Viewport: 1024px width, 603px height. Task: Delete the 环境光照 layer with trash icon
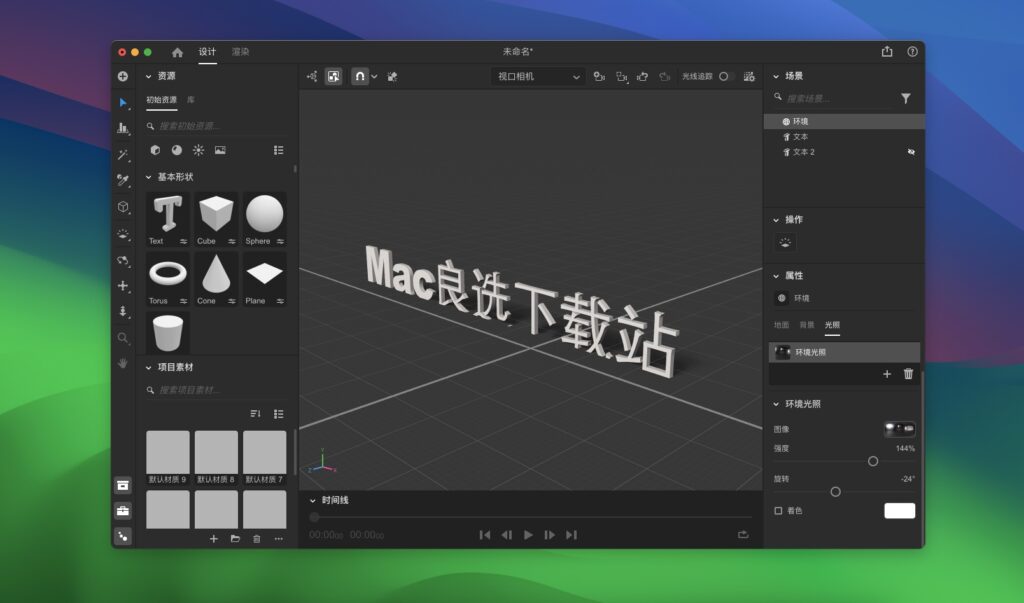pyautogui.click(x=907, y=374)
